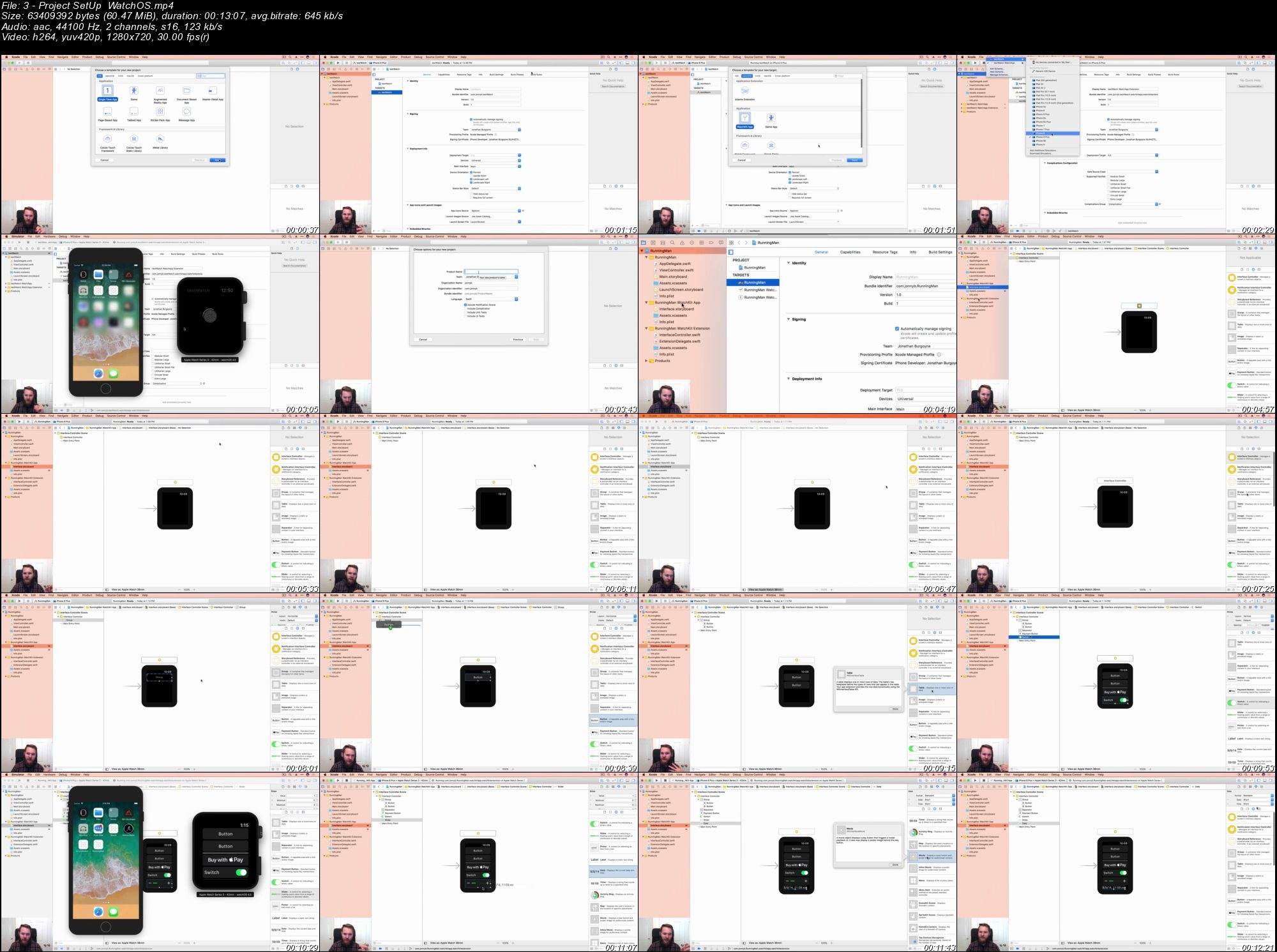Viewport: 1277px width, 952px height.
Task: Collapse RunningMan WatchKit App group, 00:04:19 frame
Action: (x=646, y=302)
